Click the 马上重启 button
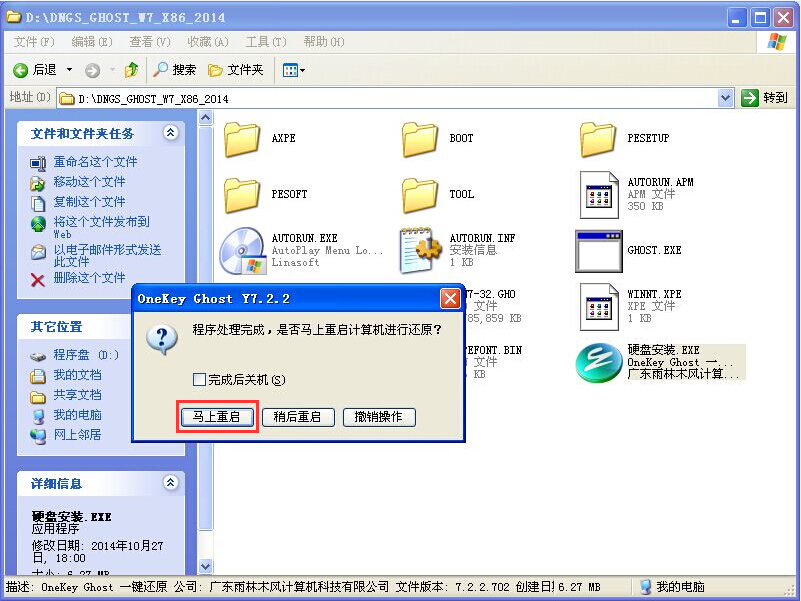Image resolution: width=801 pixels, height=601 pixels. [x=216, y=417]
